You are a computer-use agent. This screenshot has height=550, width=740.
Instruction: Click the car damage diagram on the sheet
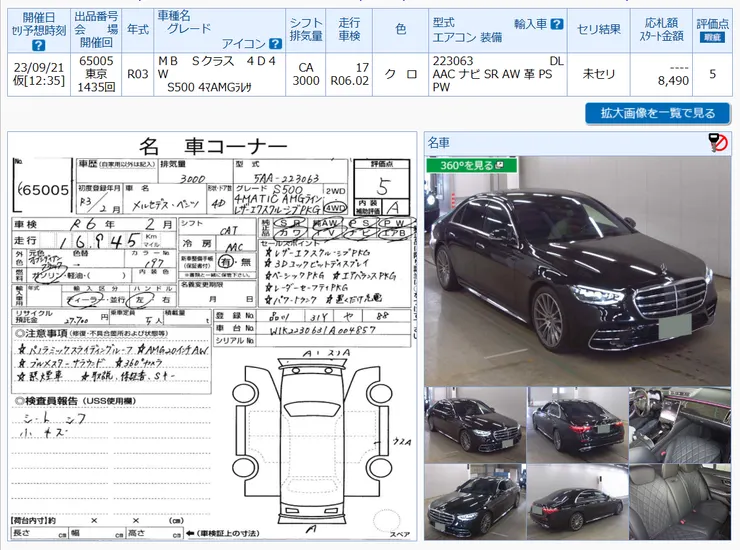click(x=310, y=440)
